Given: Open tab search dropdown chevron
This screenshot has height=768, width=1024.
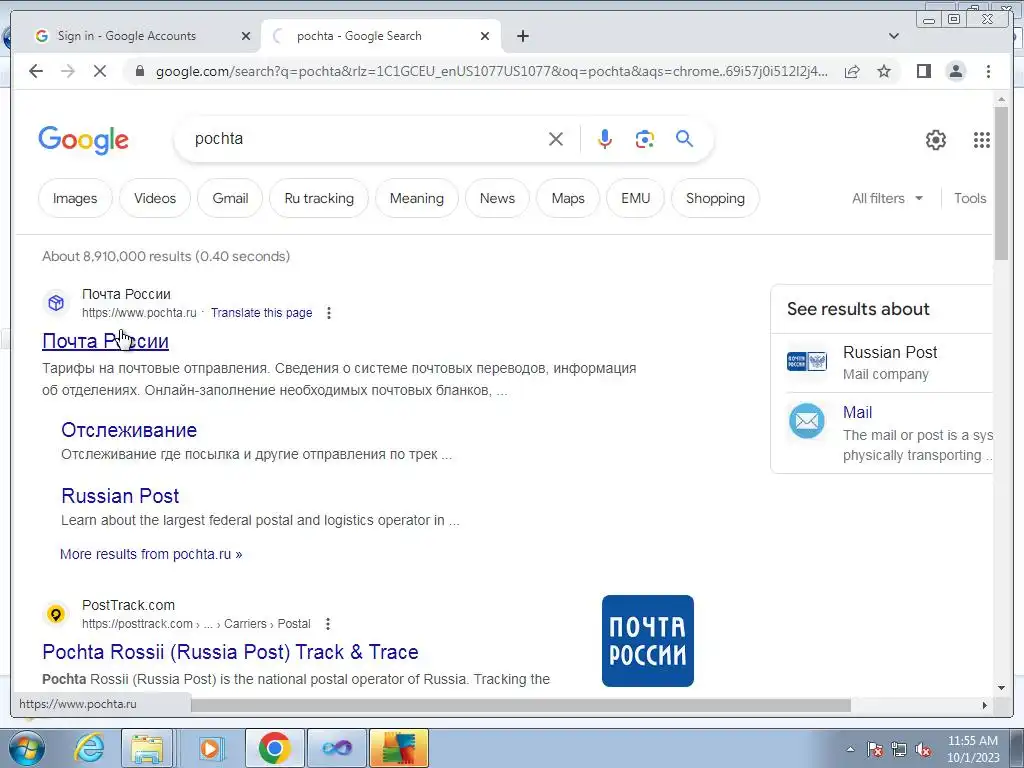Looking at the screenshot, I should coord(894,36).
